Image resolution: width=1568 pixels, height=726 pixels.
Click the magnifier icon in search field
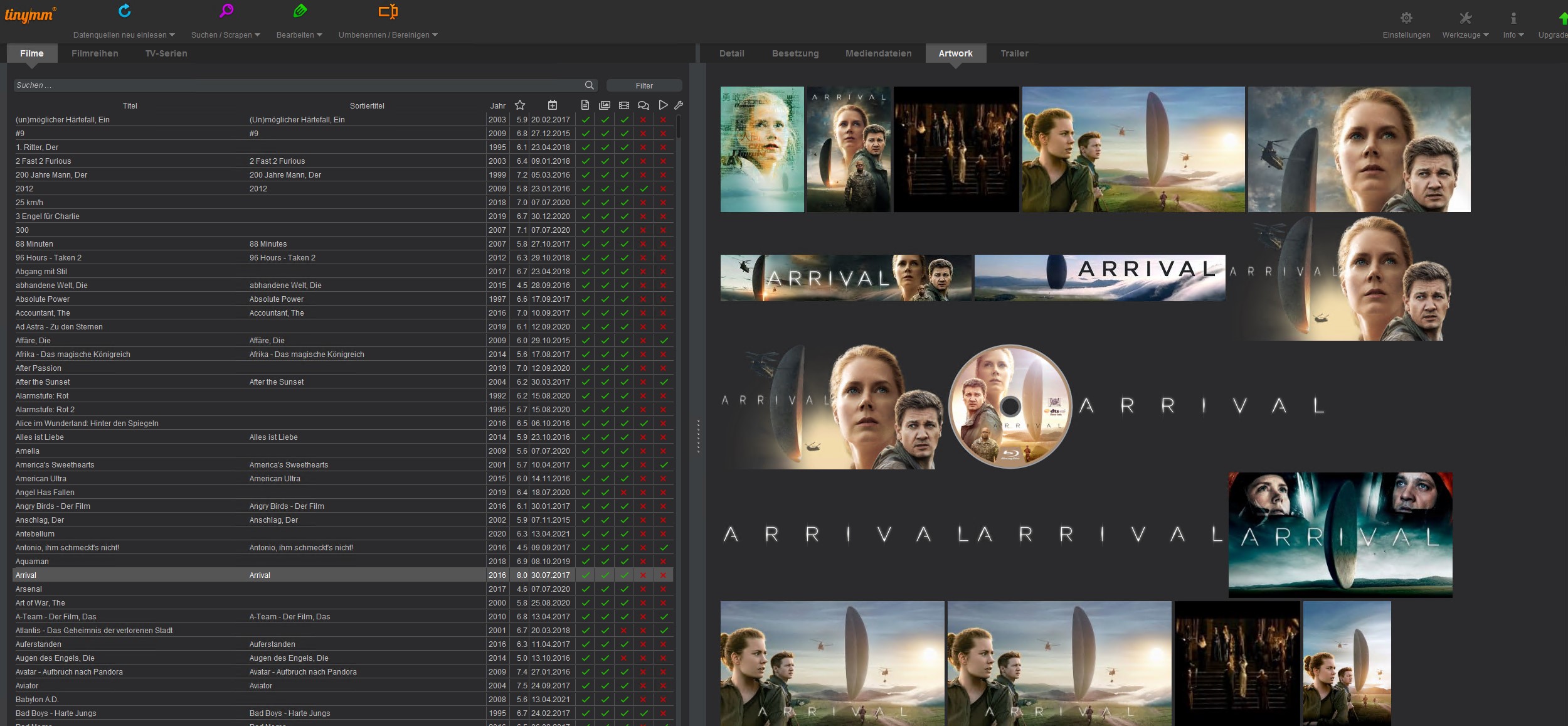click(590, 85)
